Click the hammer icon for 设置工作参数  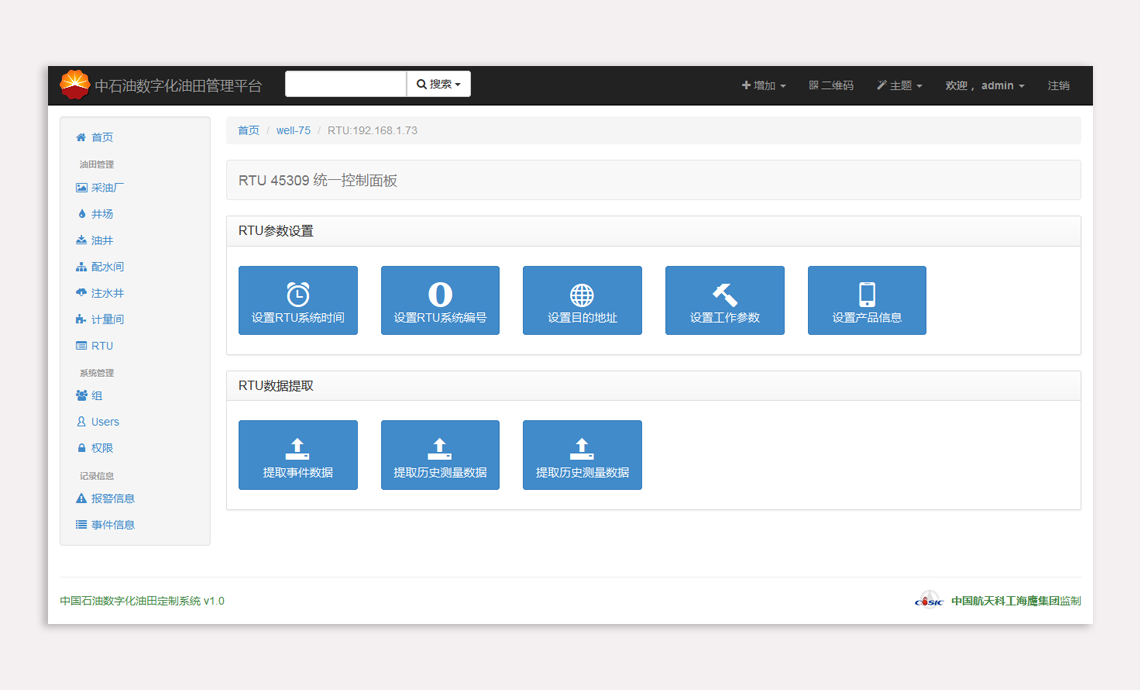coord(724,294)
